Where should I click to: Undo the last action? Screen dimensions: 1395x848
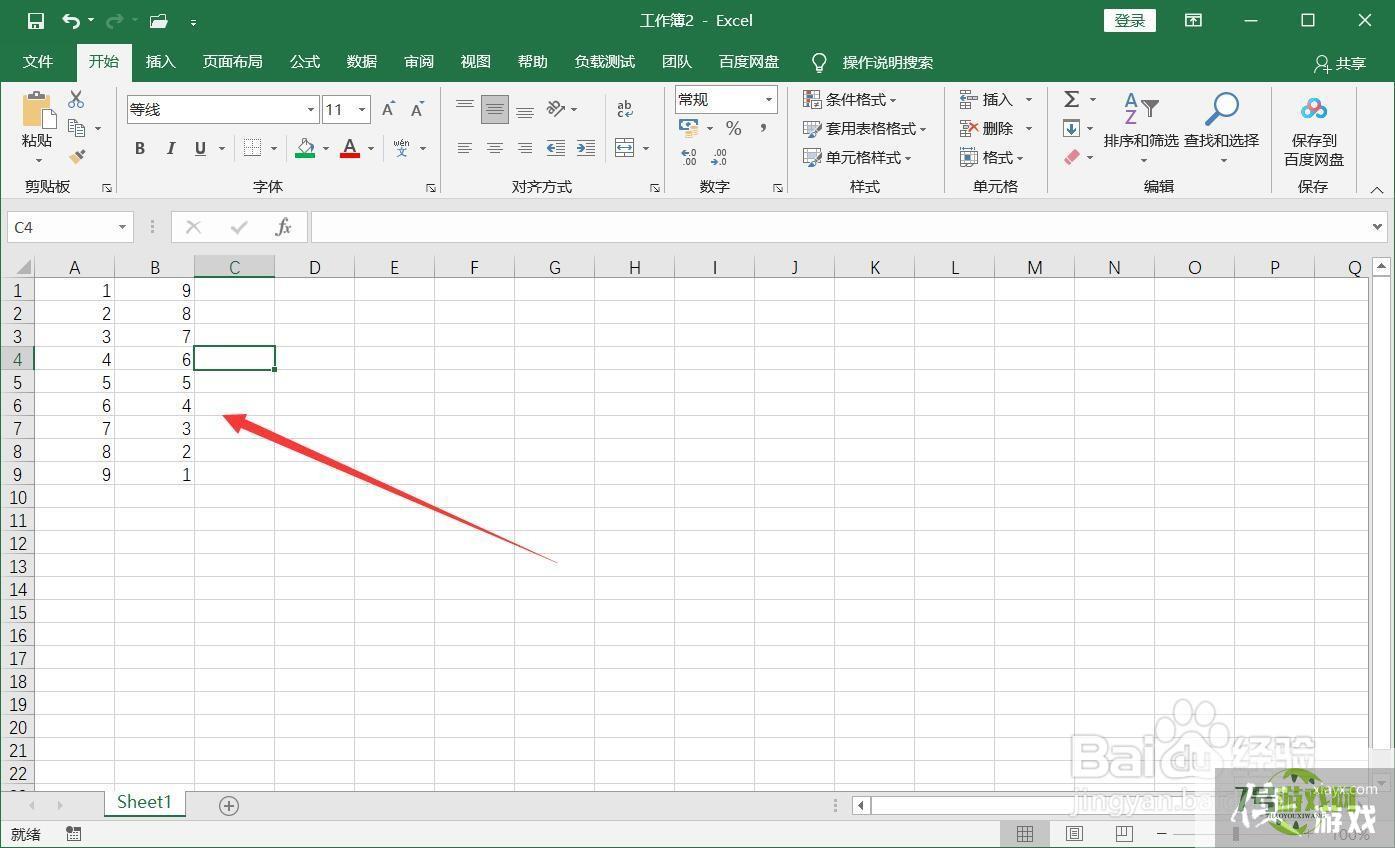(x=70, y=20)
